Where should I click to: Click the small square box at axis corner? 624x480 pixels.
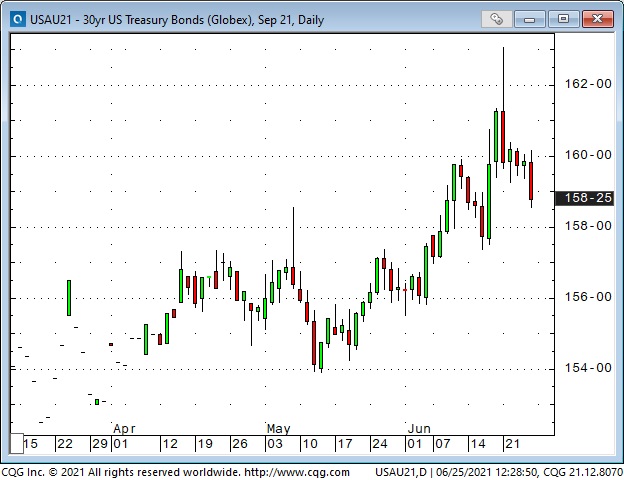coord(16,443)
